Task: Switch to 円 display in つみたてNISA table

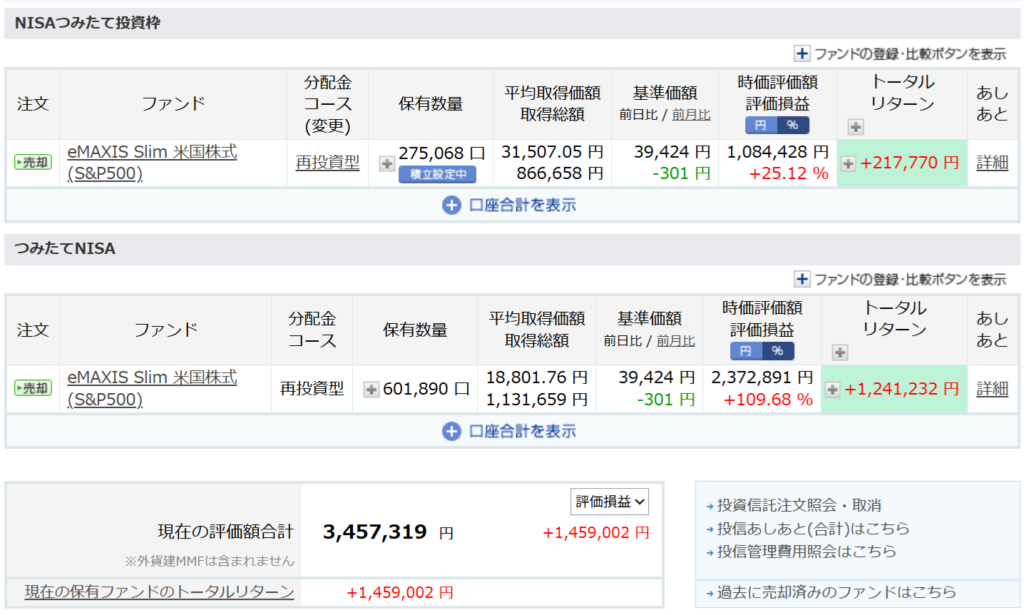Action: (746, 351)
